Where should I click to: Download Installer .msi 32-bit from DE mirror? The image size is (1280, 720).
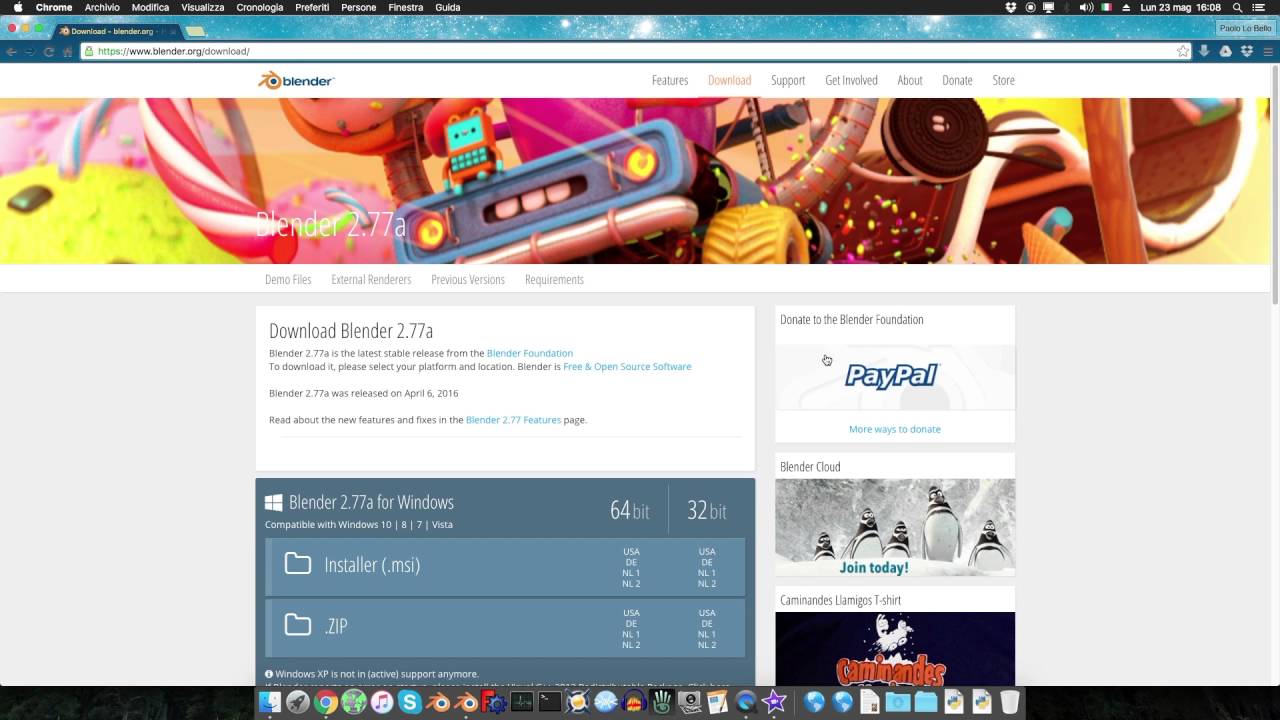point(707,563)
